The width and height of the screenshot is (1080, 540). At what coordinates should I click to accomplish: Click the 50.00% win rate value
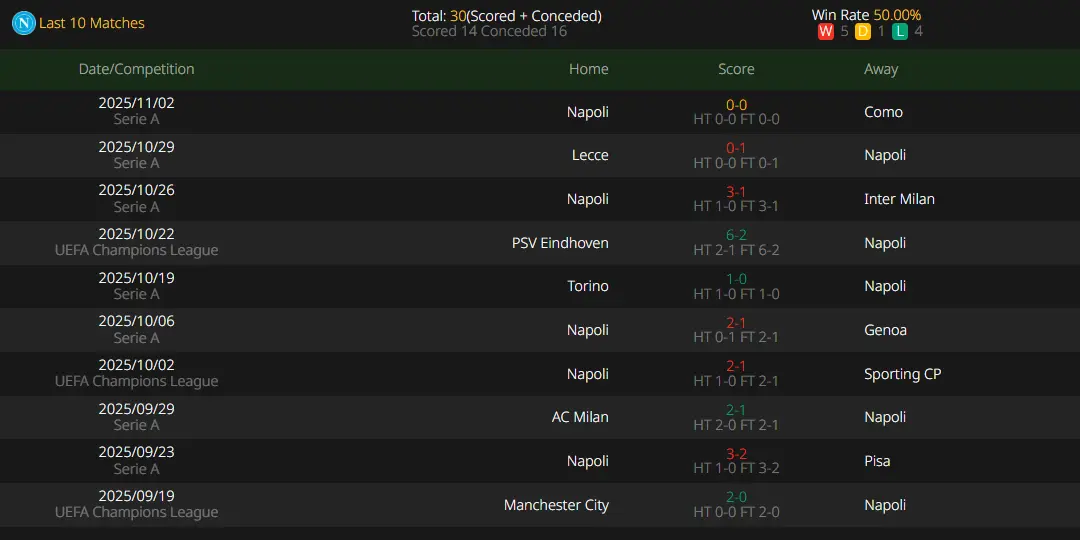click(897, 15)
